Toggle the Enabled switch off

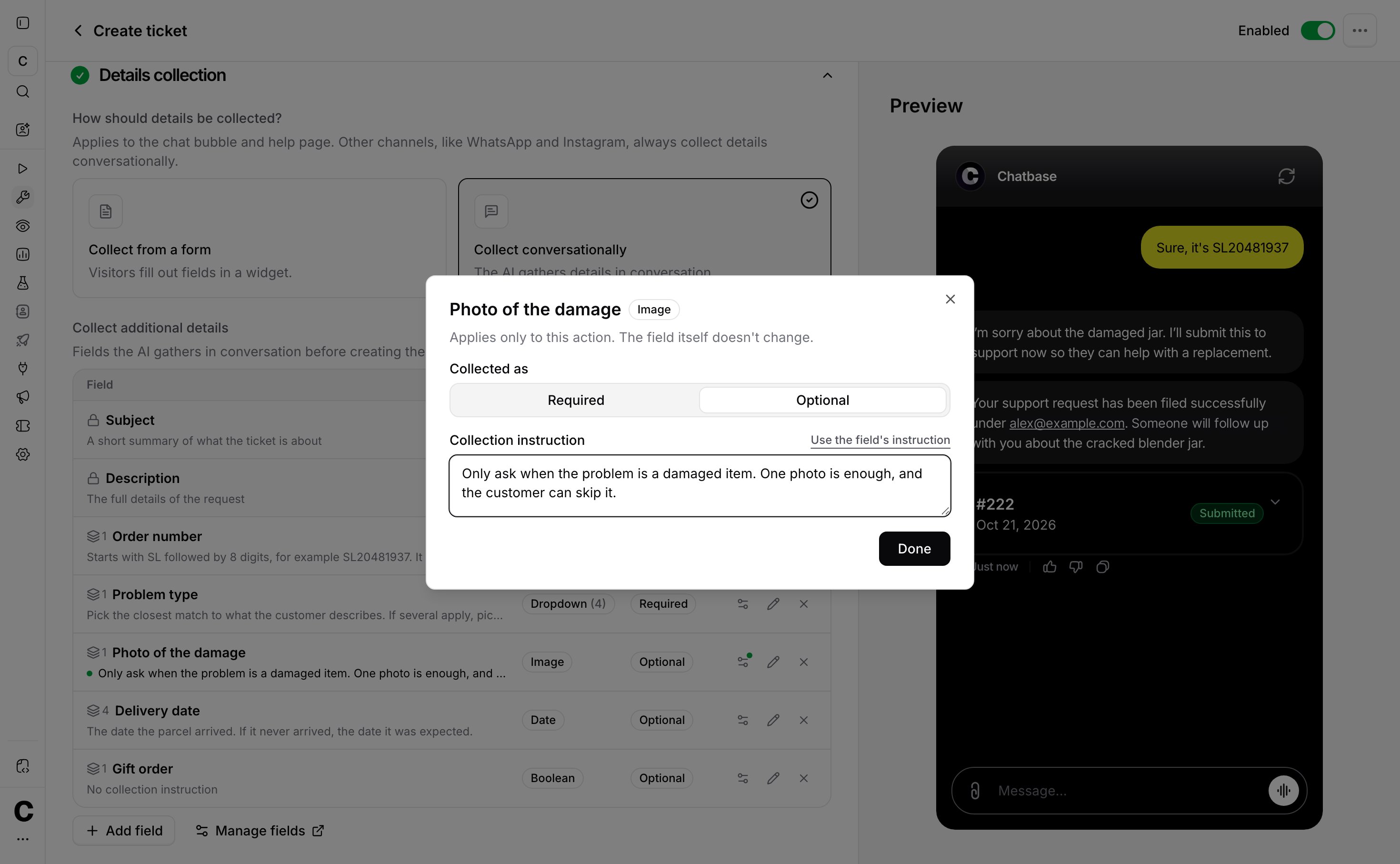1317,31
